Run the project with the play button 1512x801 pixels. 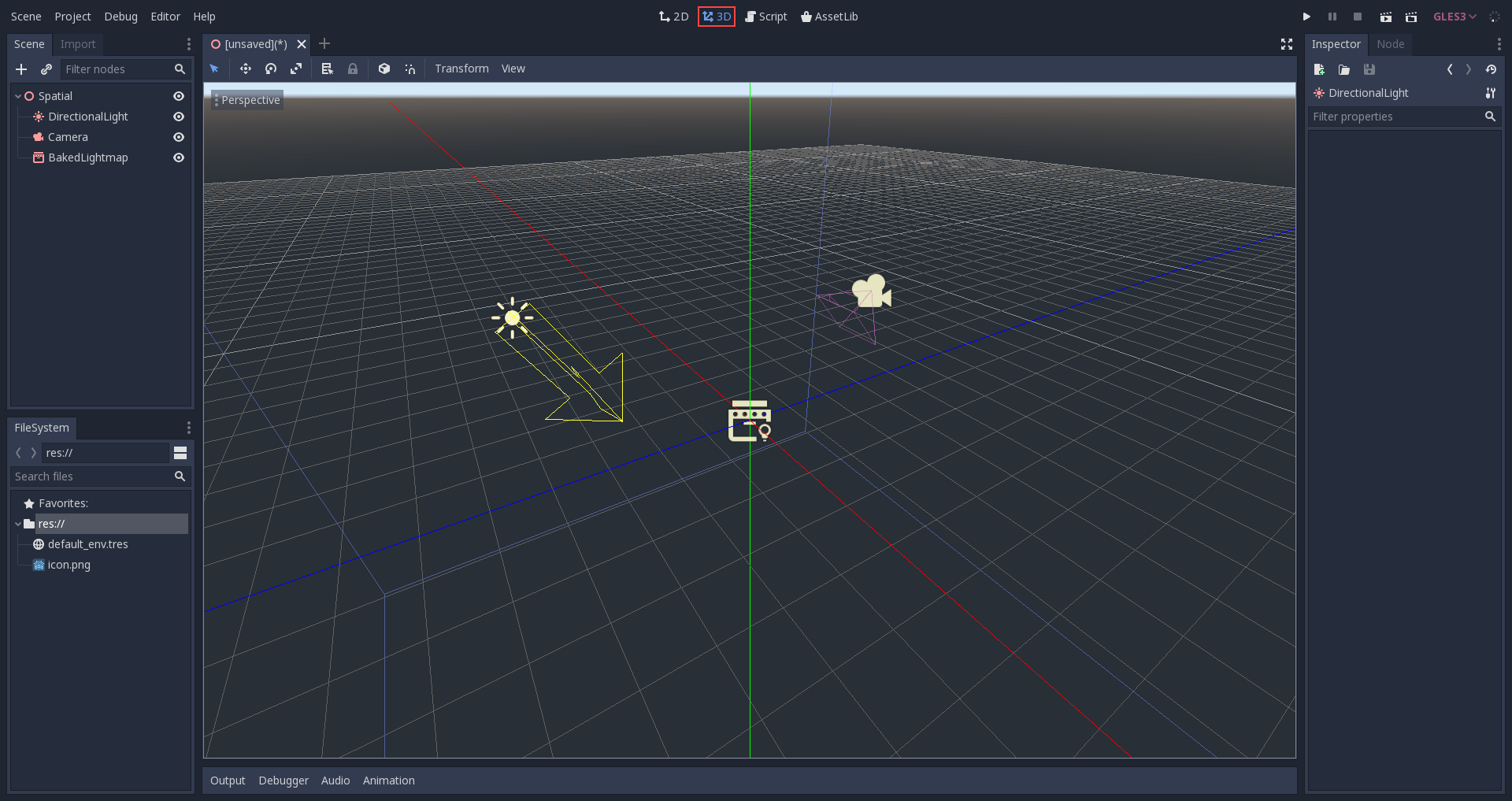pyautogui.click(x=1306, y=16)
